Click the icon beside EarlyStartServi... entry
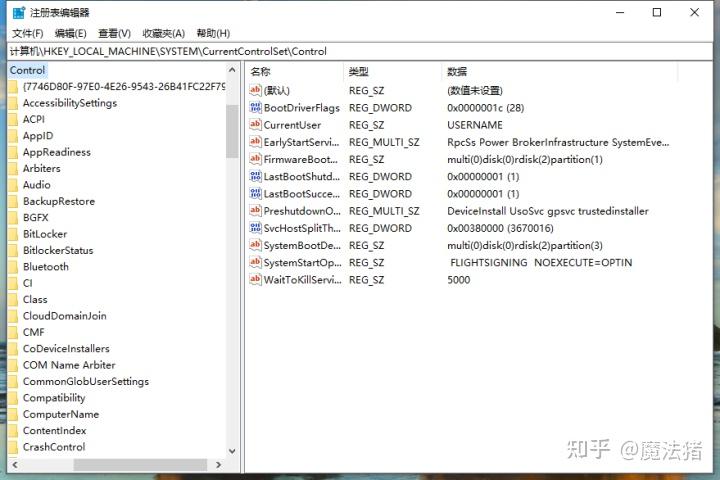Screen dimensions: 720x480 255,142
